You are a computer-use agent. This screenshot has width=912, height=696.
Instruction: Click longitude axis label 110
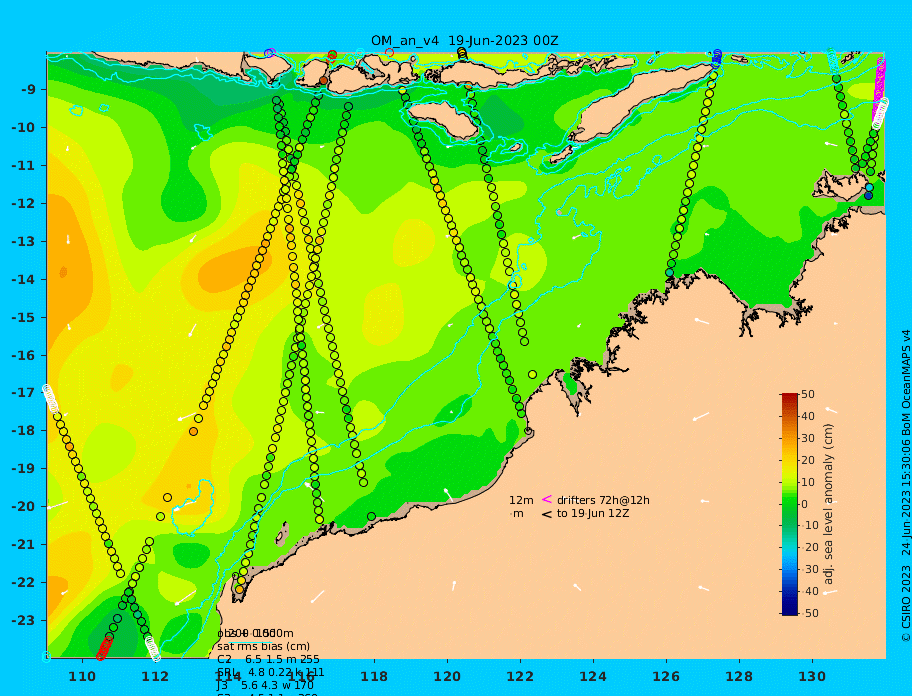point(82,677)
